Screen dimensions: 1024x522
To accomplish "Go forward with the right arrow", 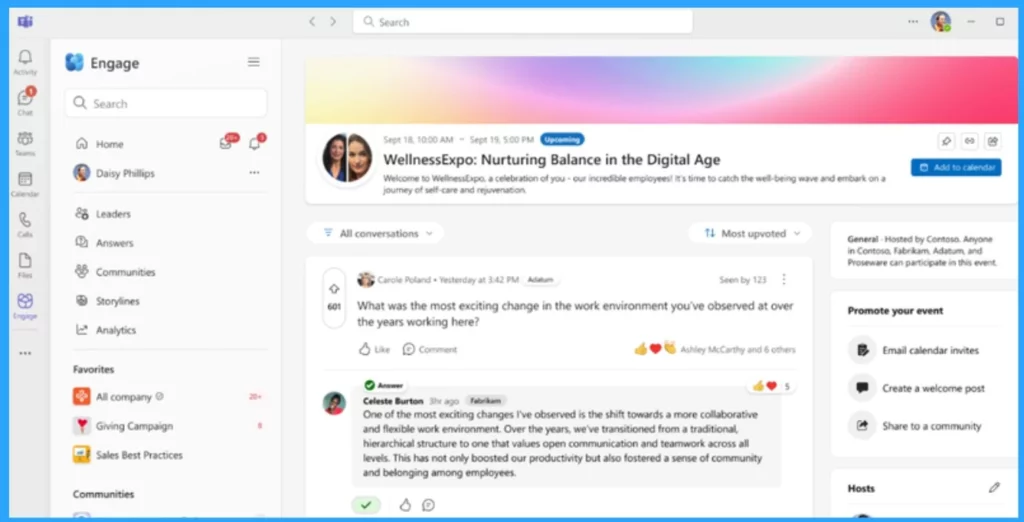I will 333,22.
